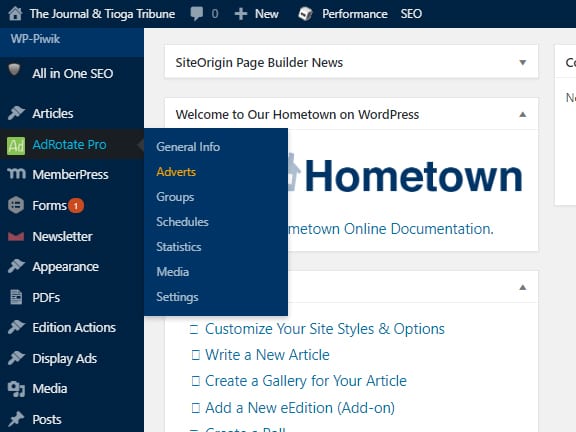Open Newsletter sidebar menu

click(x=62, y=237)
